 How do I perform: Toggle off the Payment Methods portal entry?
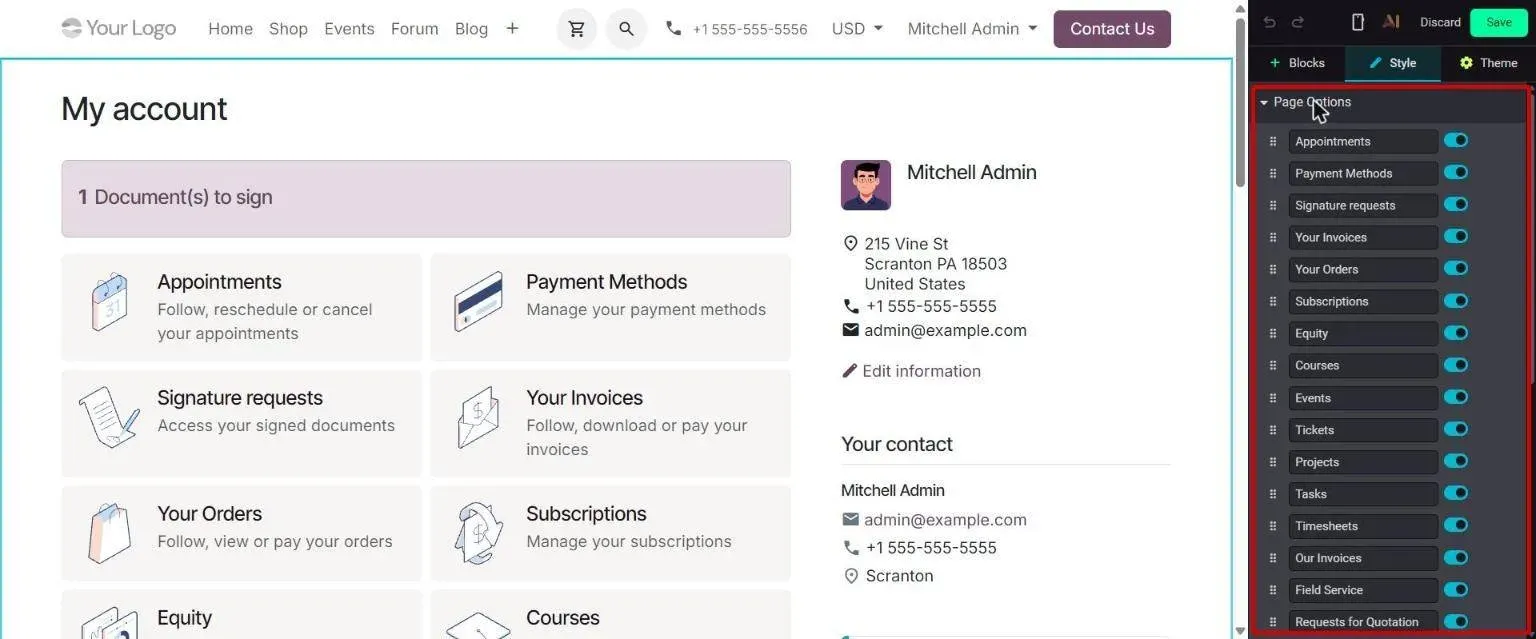coord(1456,172)
